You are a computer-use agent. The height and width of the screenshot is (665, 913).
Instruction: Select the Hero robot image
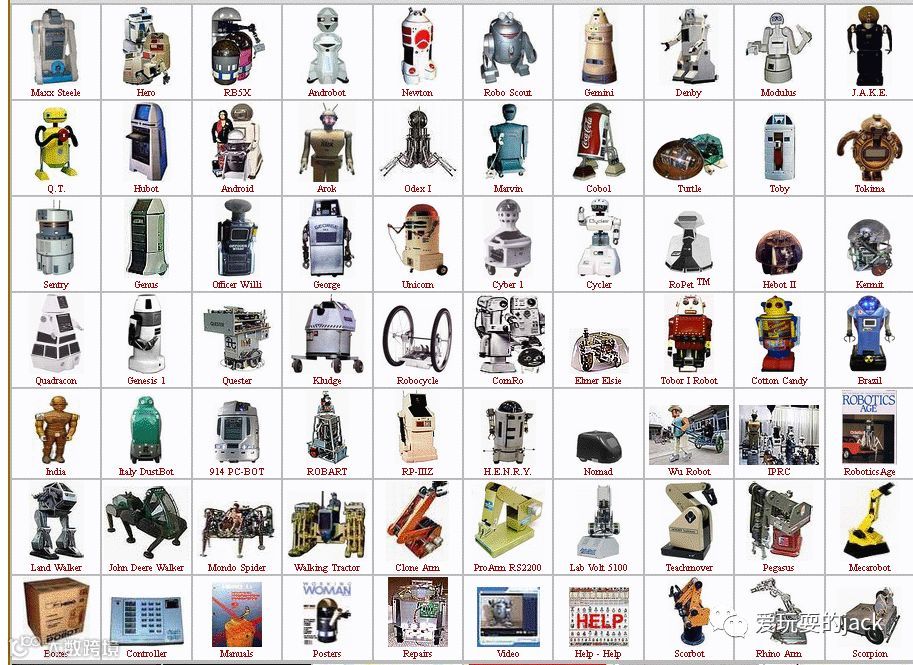pyautogui.click(x=146, y=47)
